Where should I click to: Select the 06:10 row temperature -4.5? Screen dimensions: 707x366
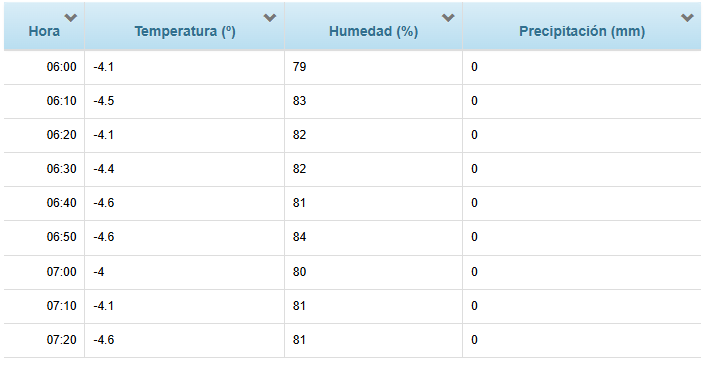[184, 101]
